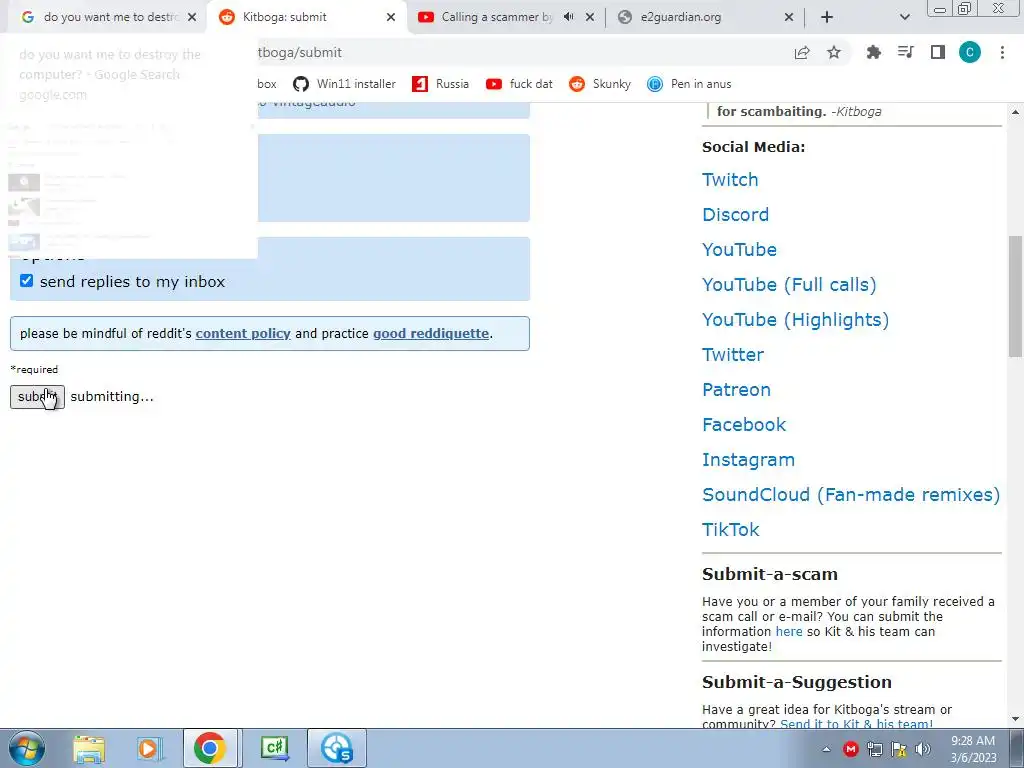Open the Win11 installer bookmark
Screen dimensions: 1024x768
pos(345,84)
